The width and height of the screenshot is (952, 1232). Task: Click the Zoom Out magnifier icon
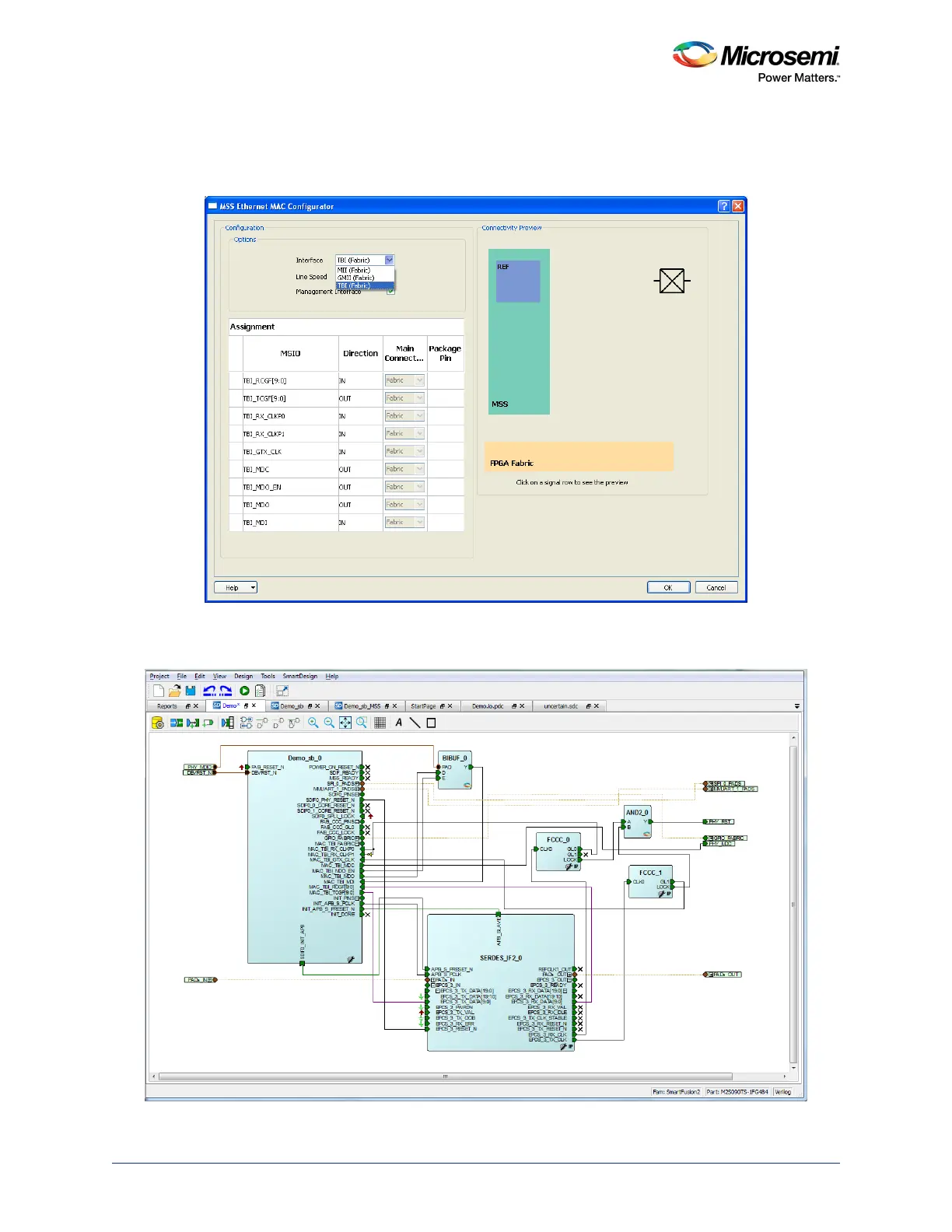coord(329,723)
